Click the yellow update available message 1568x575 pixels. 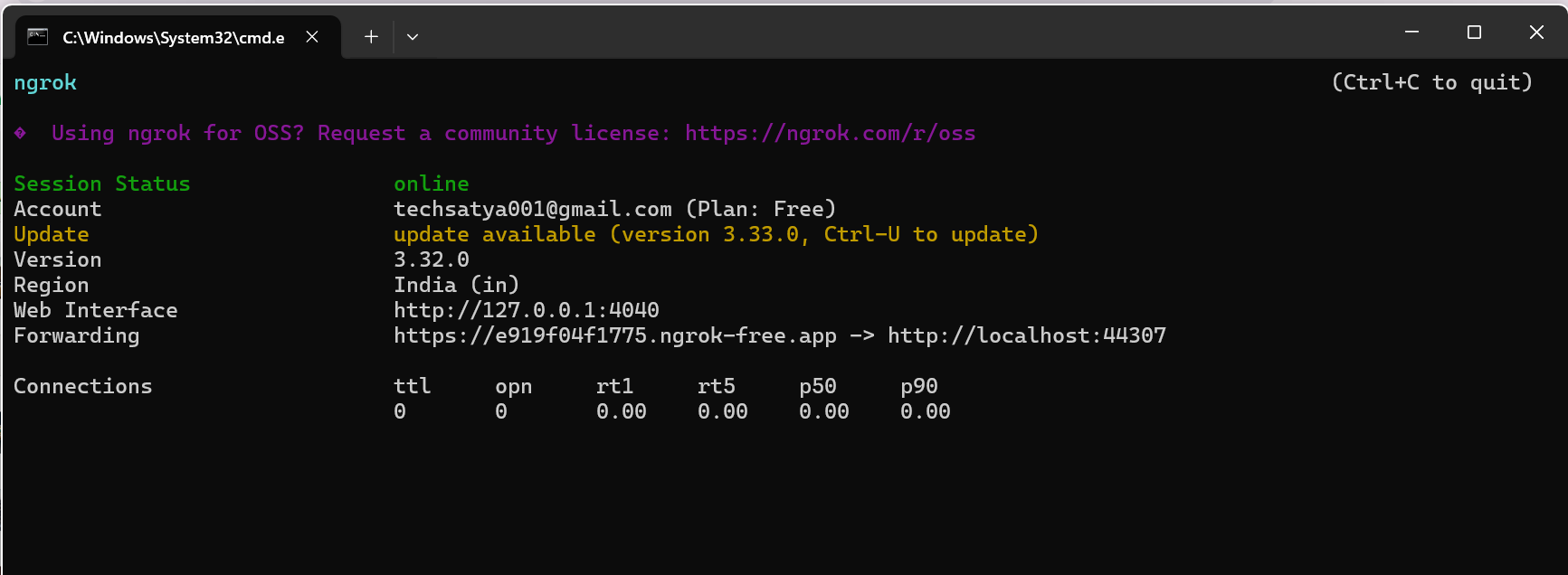coord(715,234)
